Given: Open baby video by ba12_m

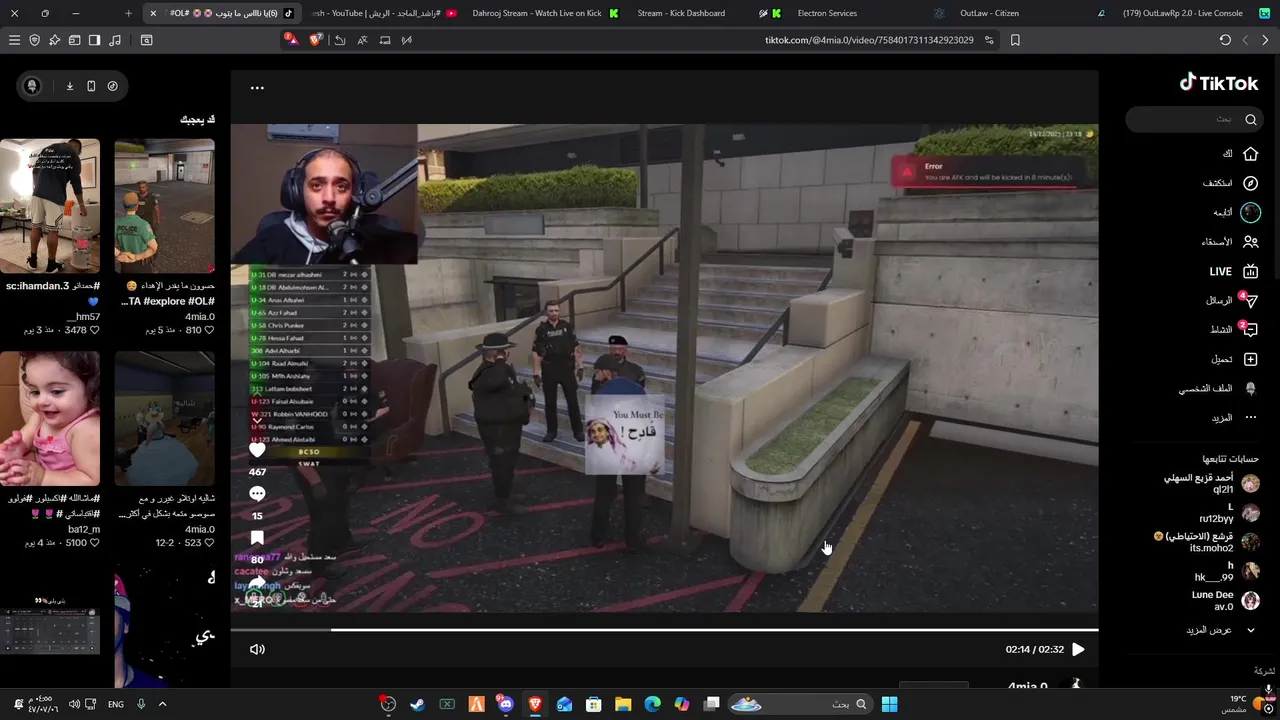Looking at the screenshot, I should coord(50,418).
